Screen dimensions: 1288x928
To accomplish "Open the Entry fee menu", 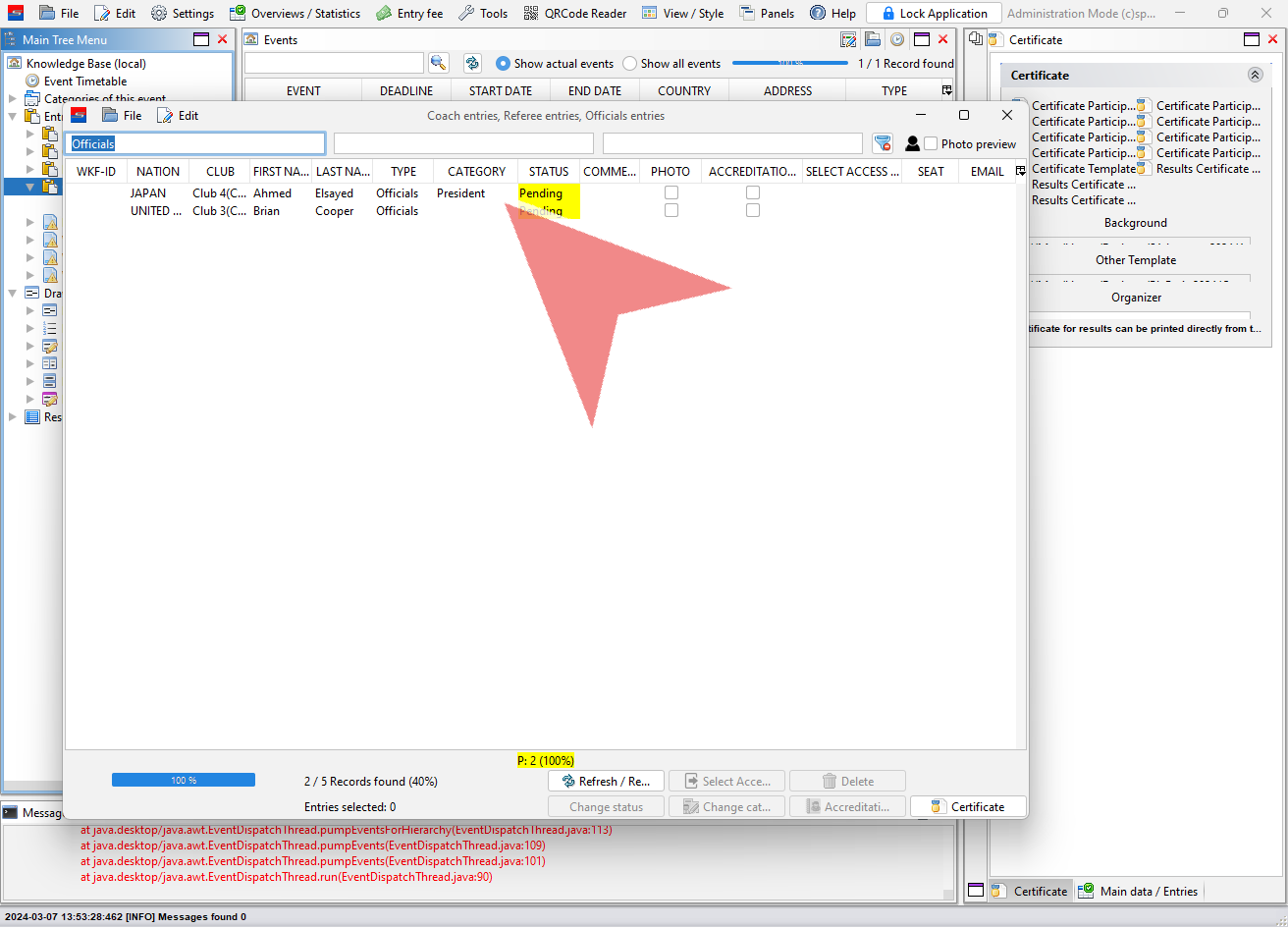I will (409, 14).
